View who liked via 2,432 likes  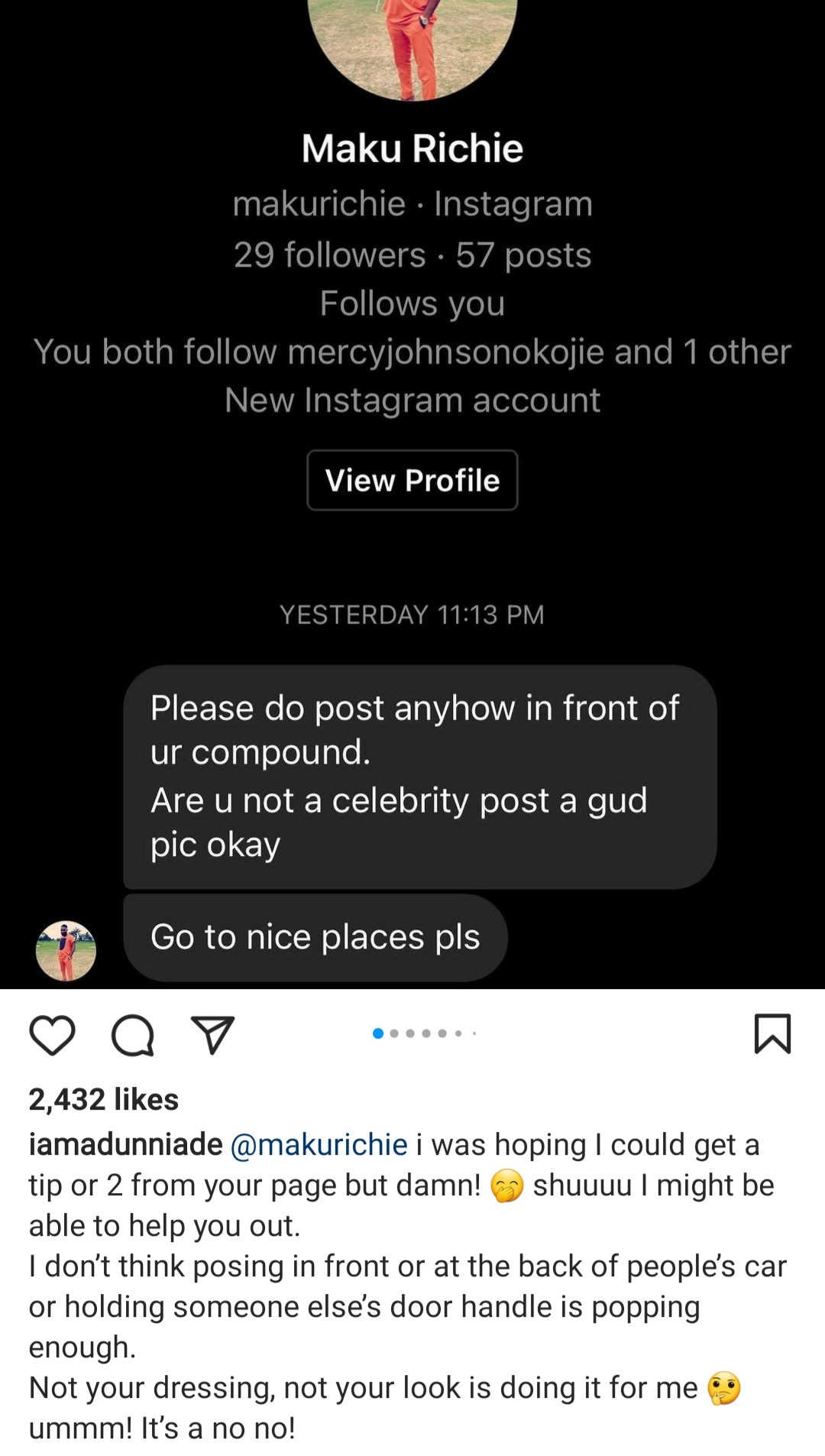pyautogui.click(x=104, y=1099)
